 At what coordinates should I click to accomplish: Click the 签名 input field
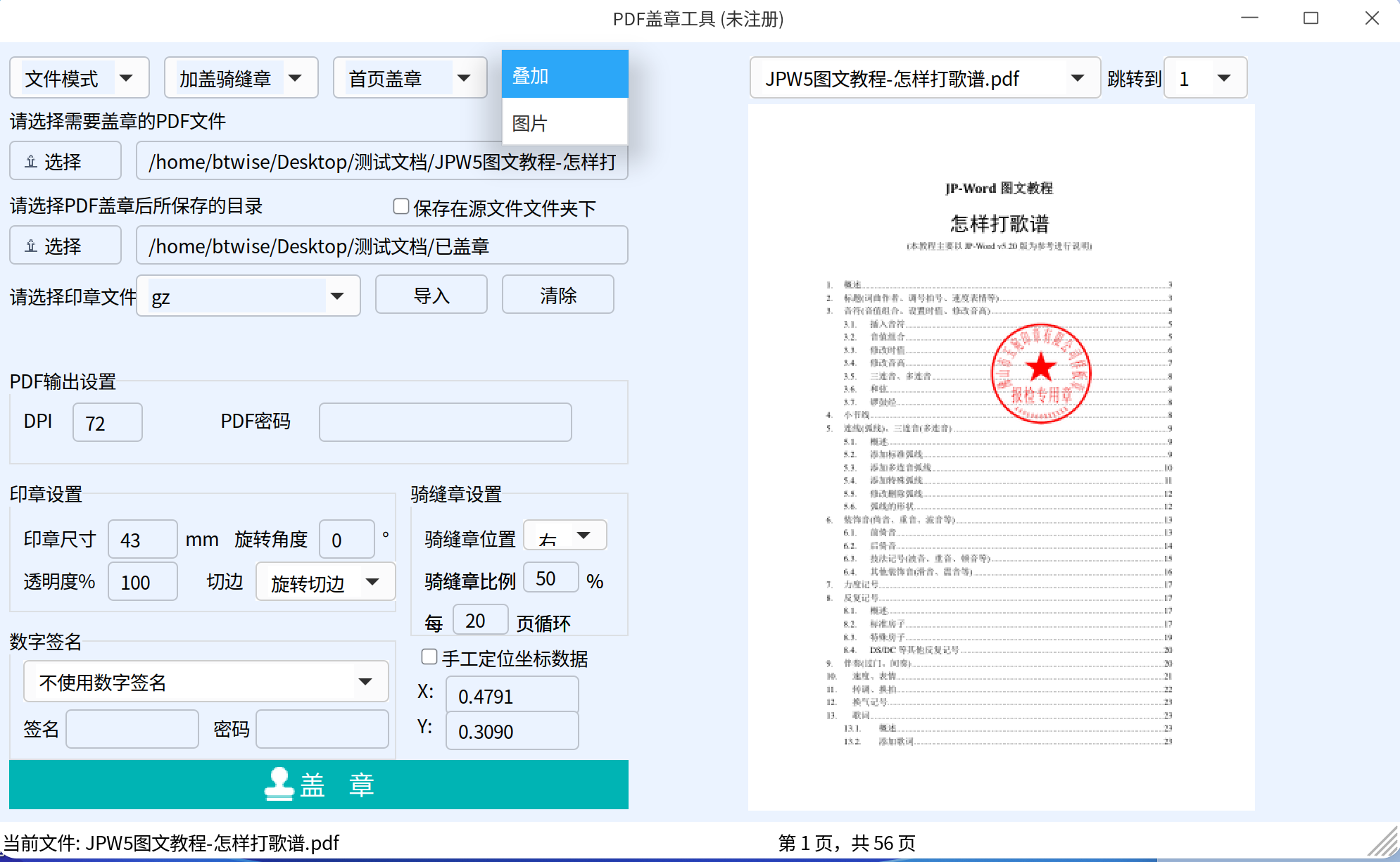click(132, 729)
